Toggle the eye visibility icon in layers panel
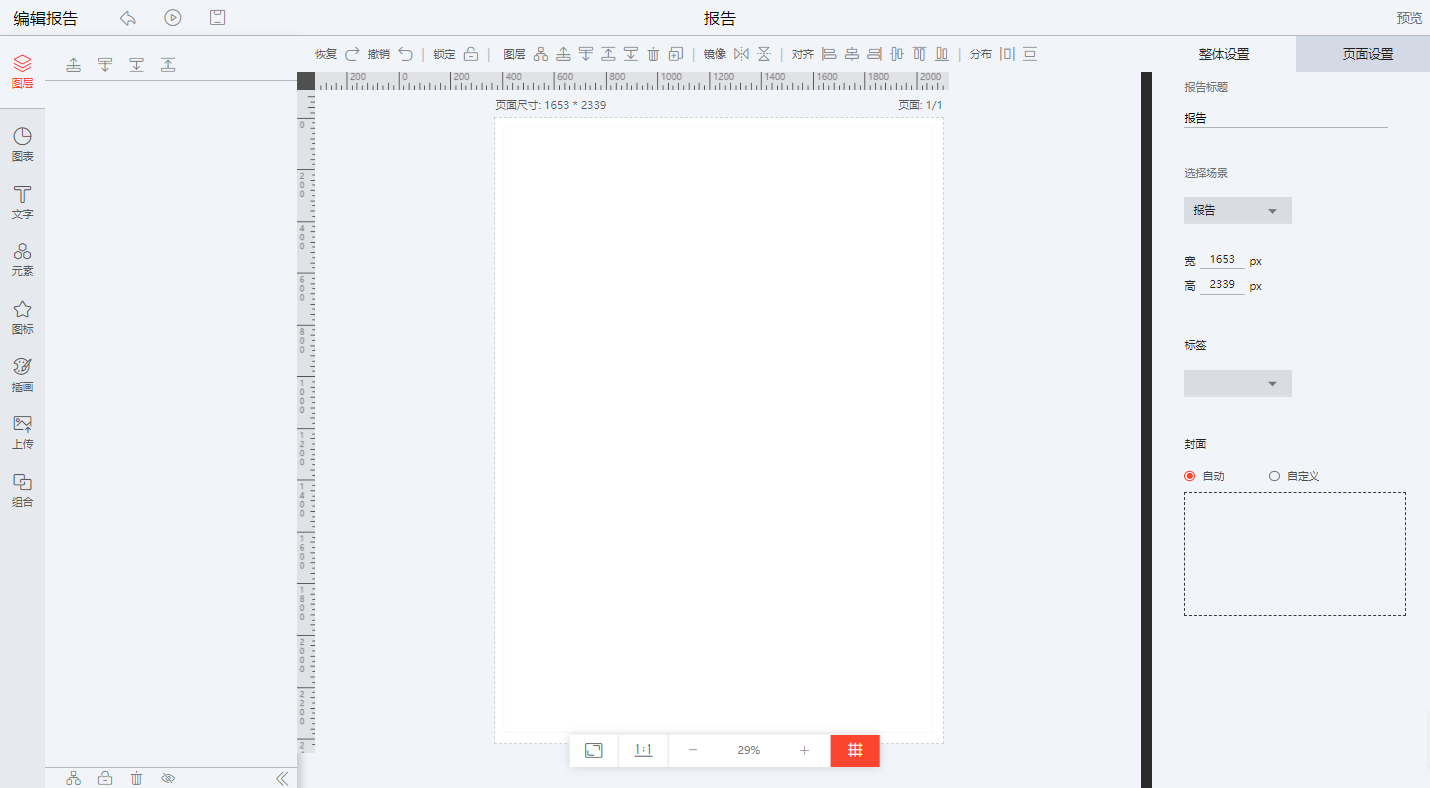This screenshot has height=788, width=1430. (168, 778)
